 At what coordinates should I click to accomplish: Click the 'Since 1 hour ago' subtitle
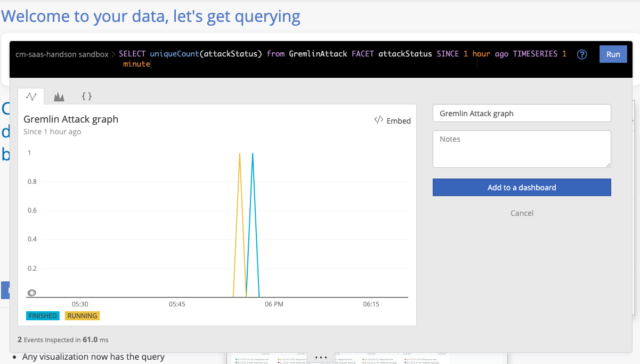[52, 132]
